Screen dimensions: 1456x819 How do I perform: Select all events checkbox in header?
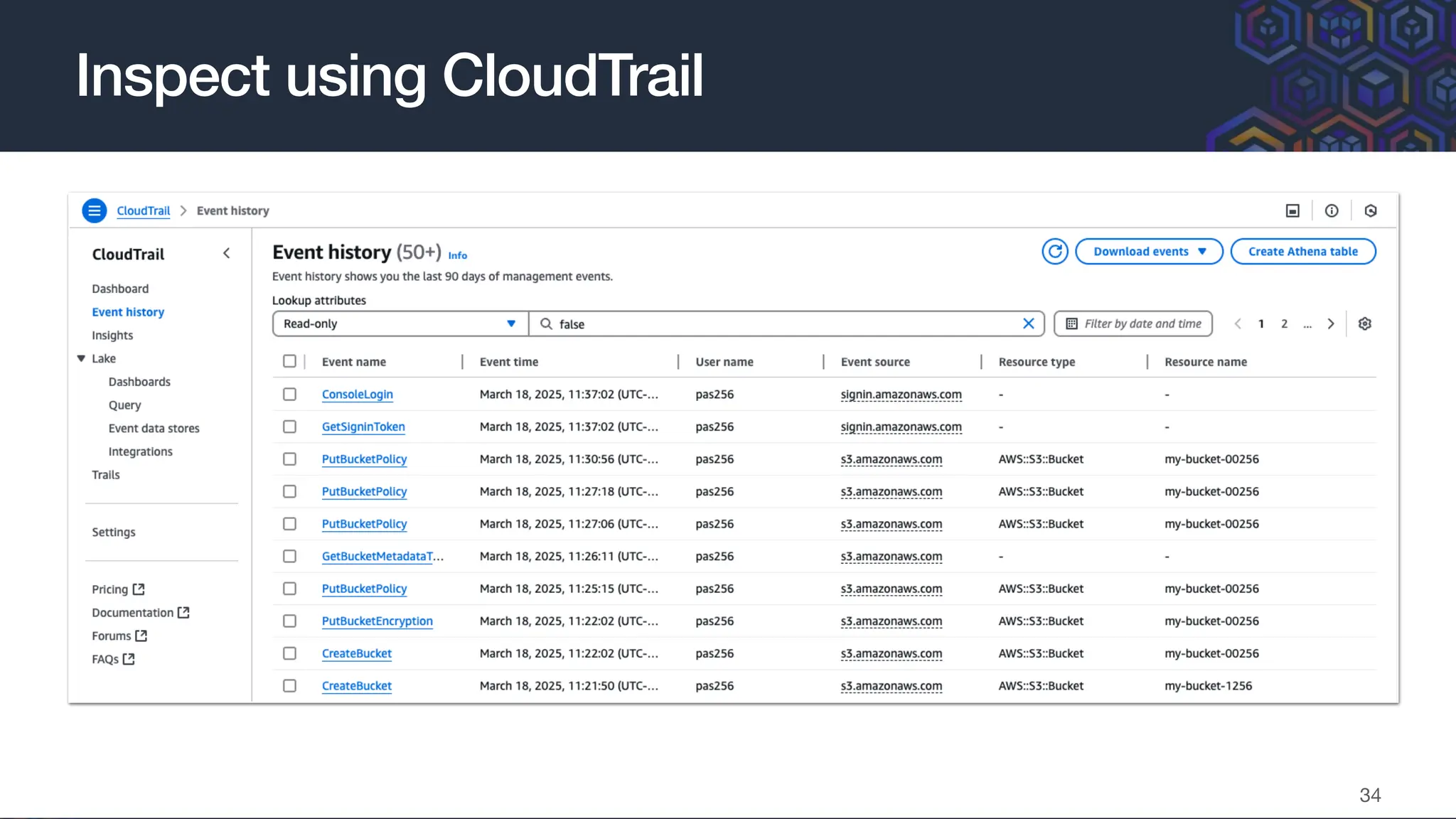pyautogui.click(x=289, y=361)
